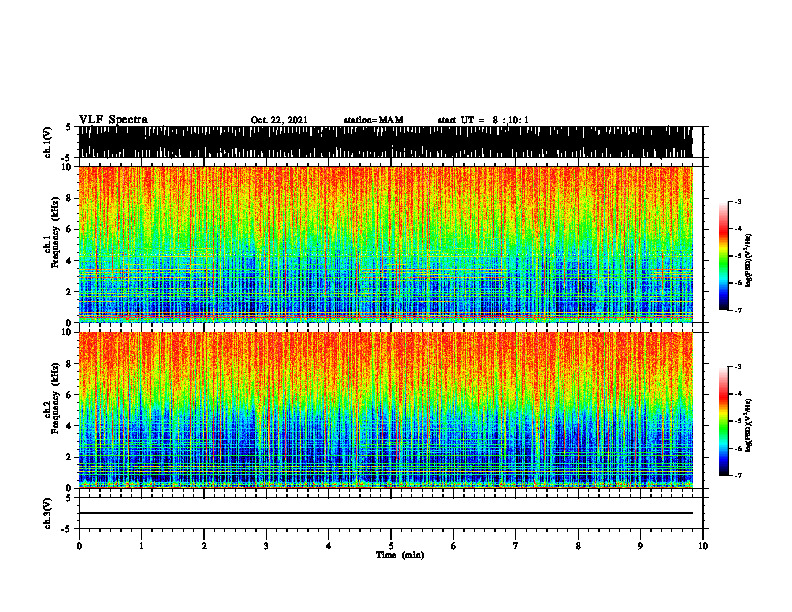792x612 pixels.
Task: Click the time axis tick label "1"
Action: [141, 546]
